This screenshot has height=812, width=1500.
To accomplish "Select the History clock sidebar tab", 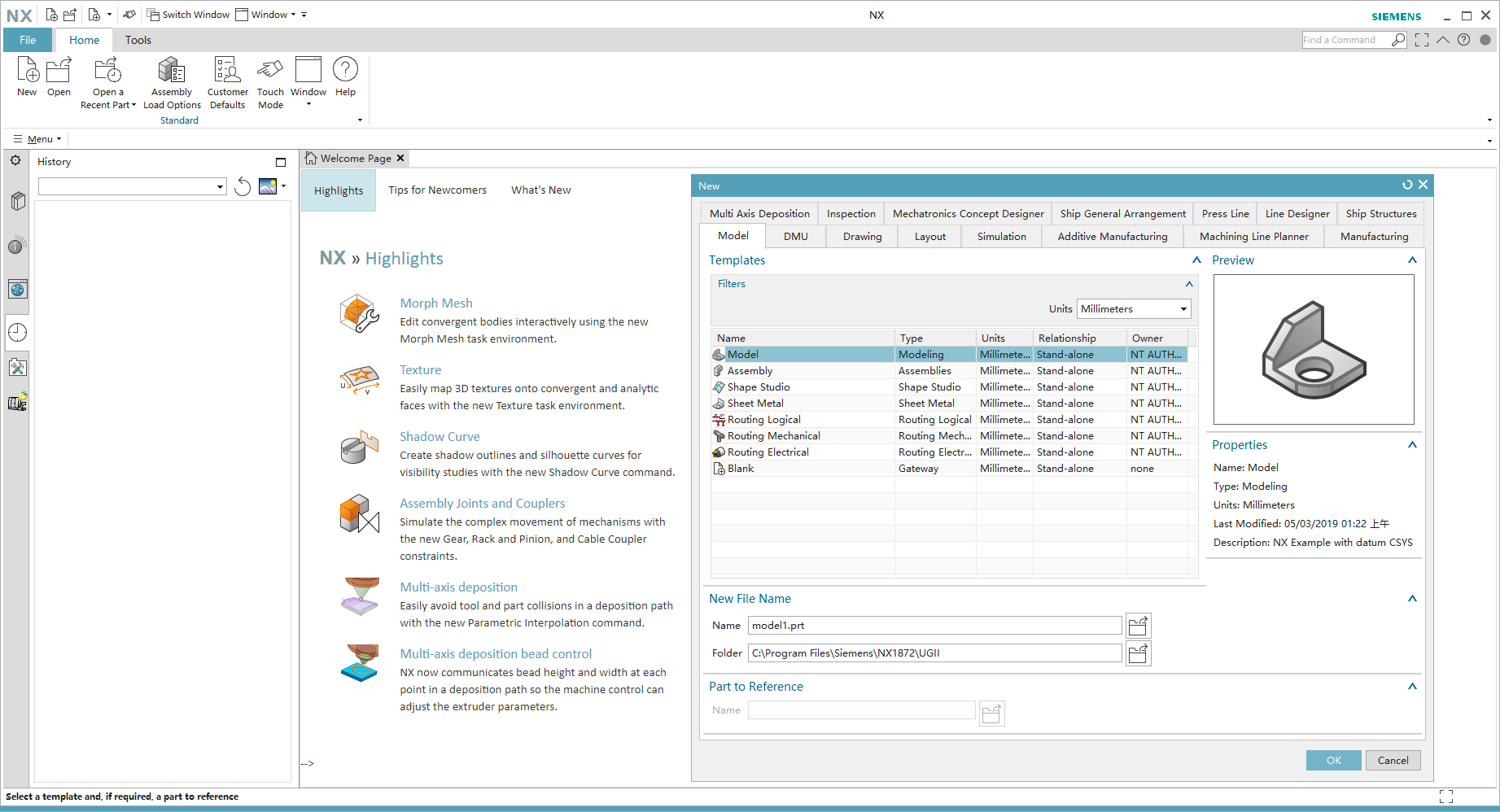I will click(17, 332).
